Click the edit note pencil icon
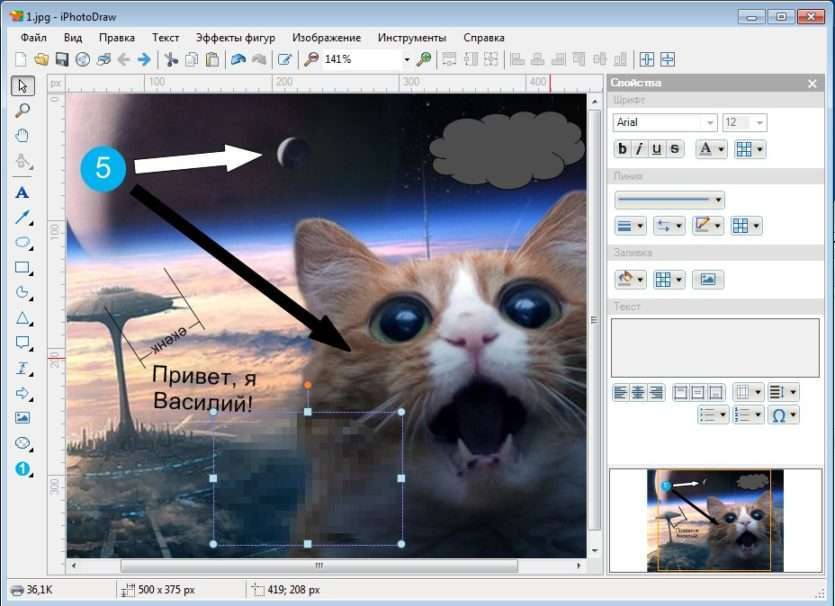This screenshot has width=835, height=606. pos(285,59)
